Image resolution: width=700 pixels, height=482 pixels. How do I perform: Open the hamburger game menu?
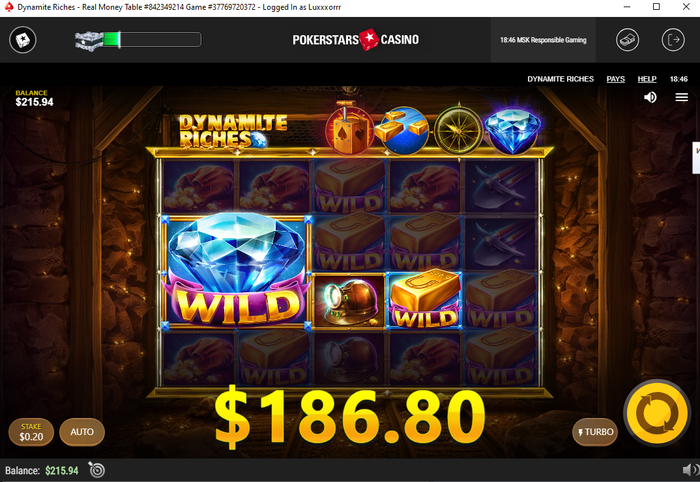681,97
